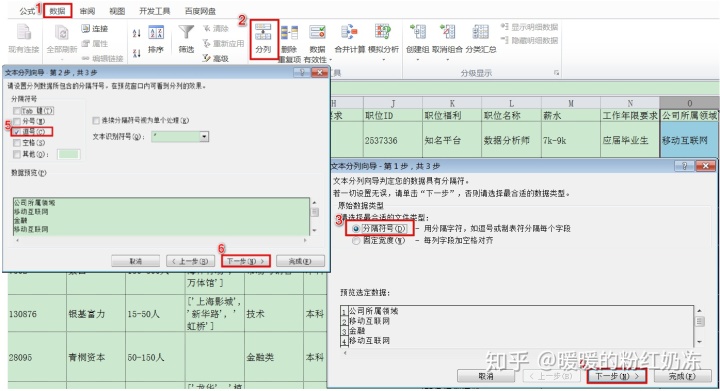Select column O header
720x391 pixels.
690,103
